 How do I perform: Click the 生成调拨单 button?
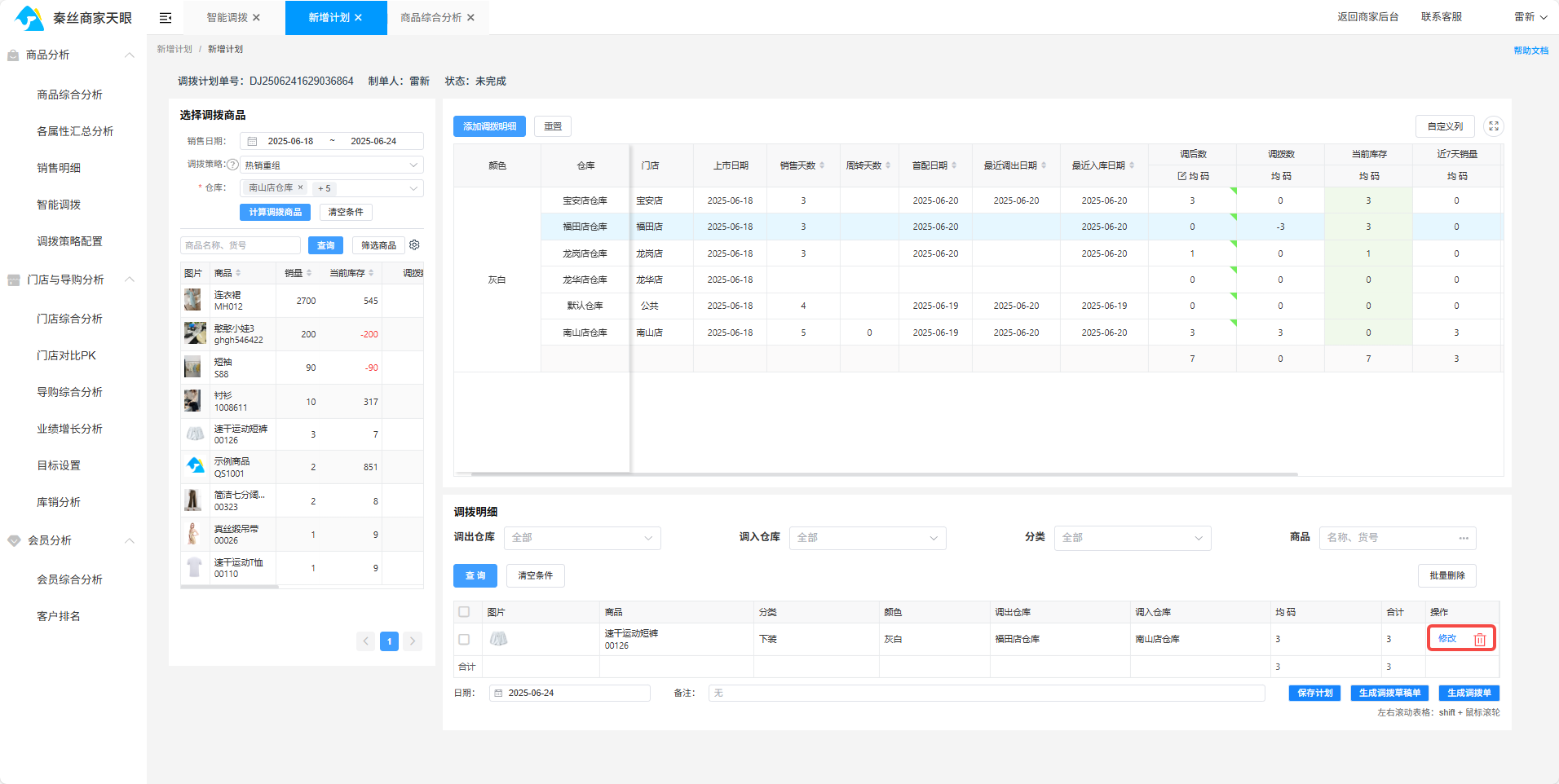point(1468,693)
